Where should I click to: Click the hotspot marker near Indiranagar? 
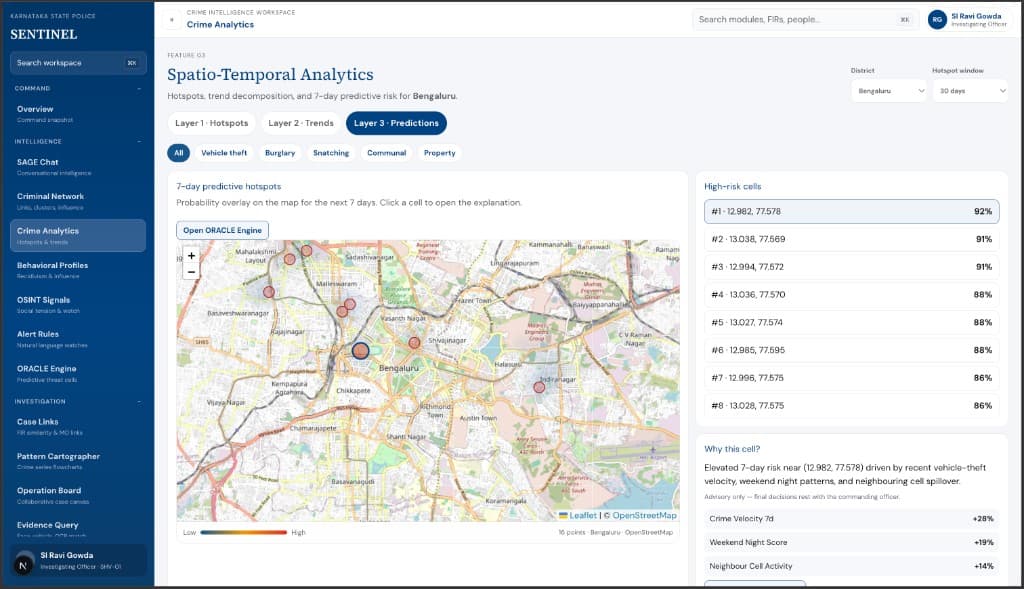539,387
